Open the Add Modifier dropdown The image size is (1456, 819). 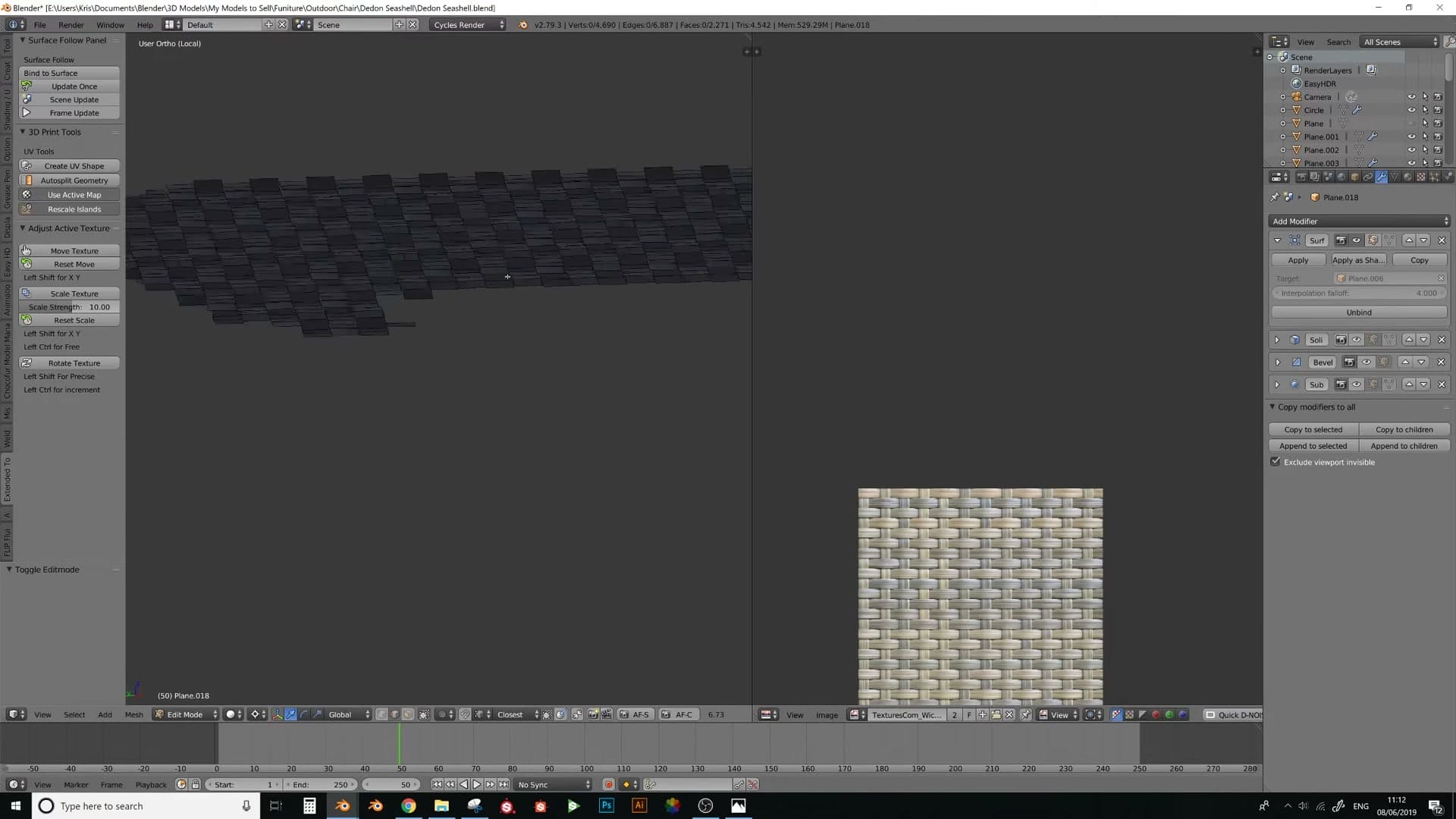coord(1359,221)
